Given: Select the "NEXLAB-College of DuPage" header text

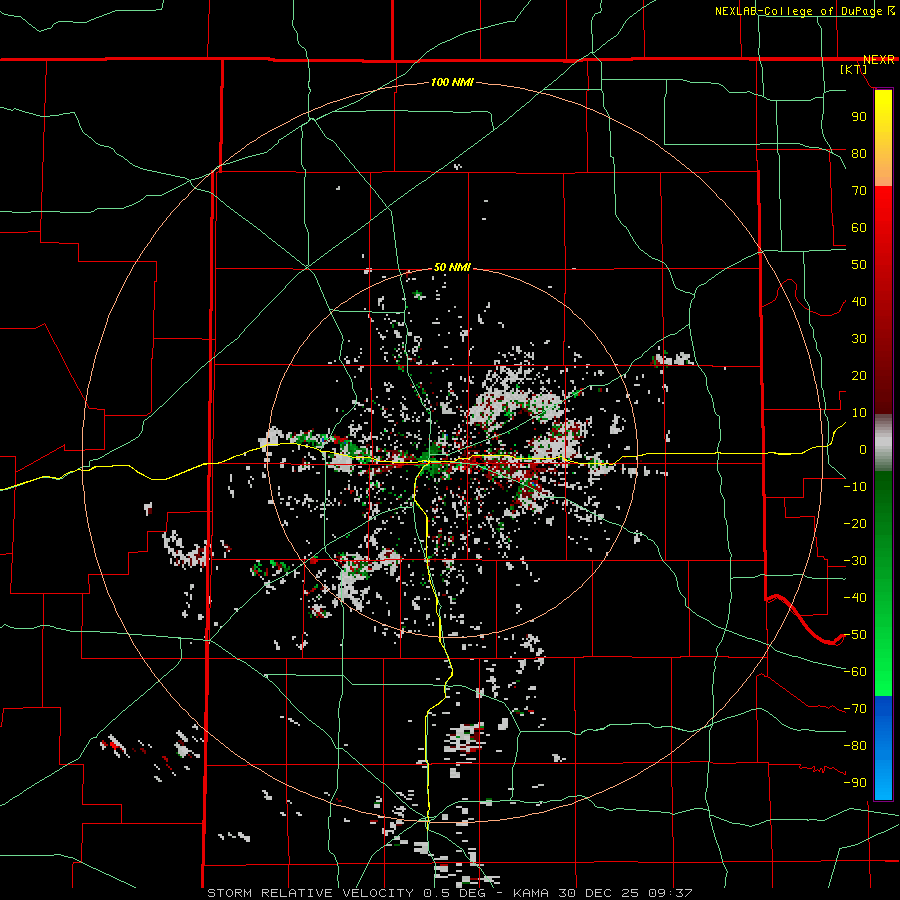Looking at the screenshot, I should (x=798, y=11).
